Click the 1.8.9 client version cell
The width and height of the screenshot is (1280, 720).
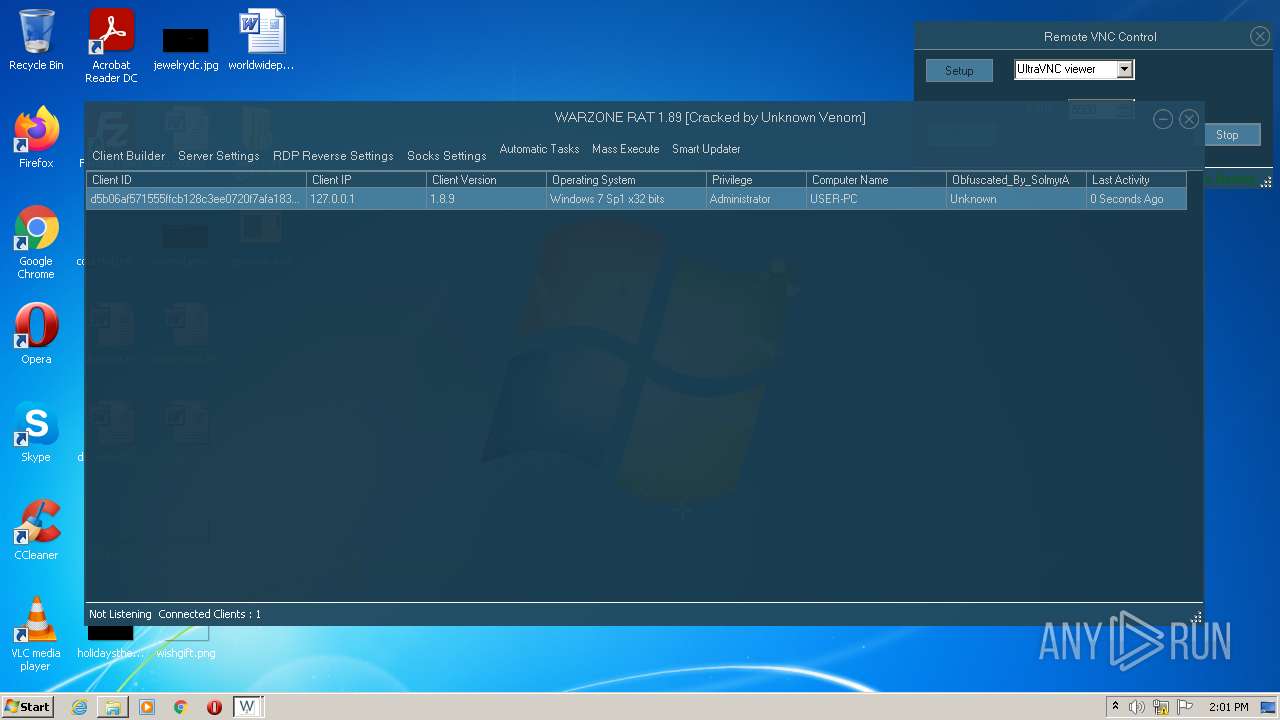(487, 199)
